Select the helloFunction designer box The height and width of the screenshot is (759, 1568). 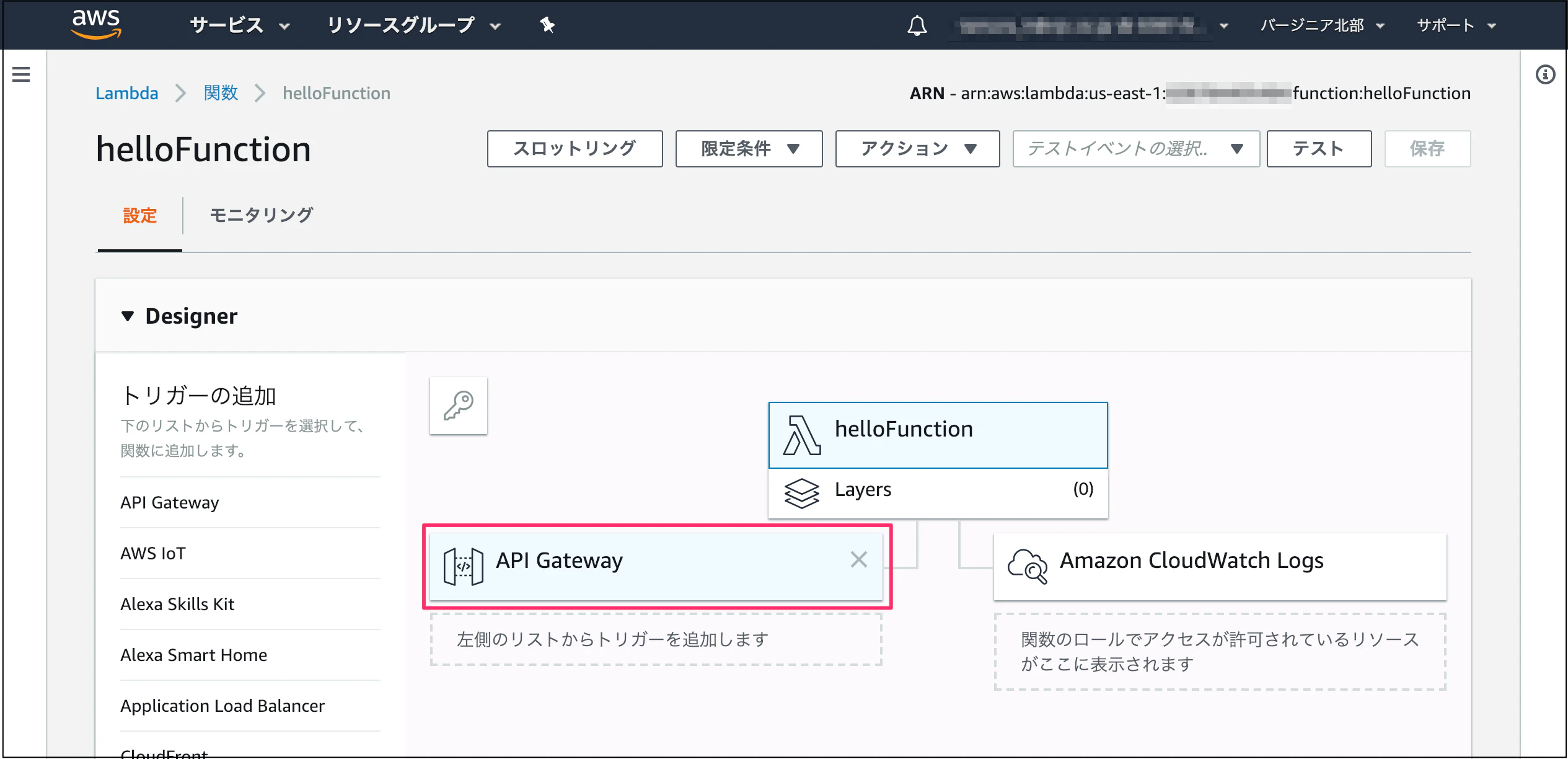point(938,435)
